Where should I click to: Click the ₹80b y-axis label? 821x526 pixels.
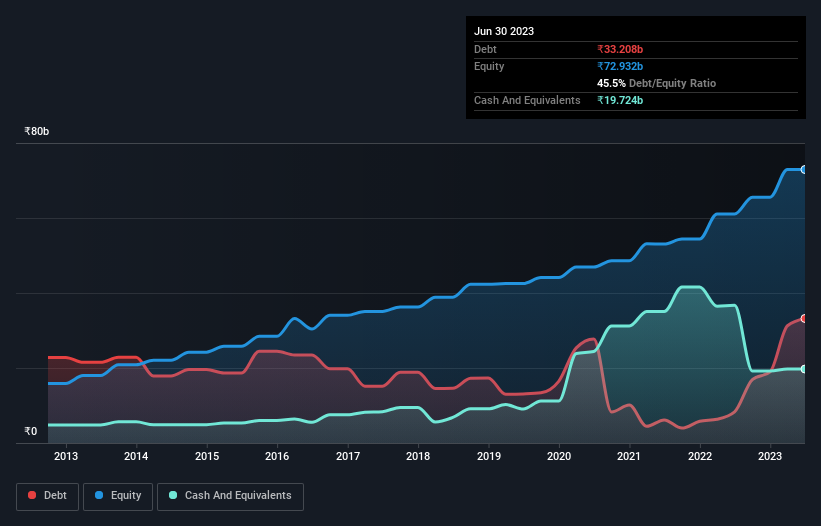37,131
